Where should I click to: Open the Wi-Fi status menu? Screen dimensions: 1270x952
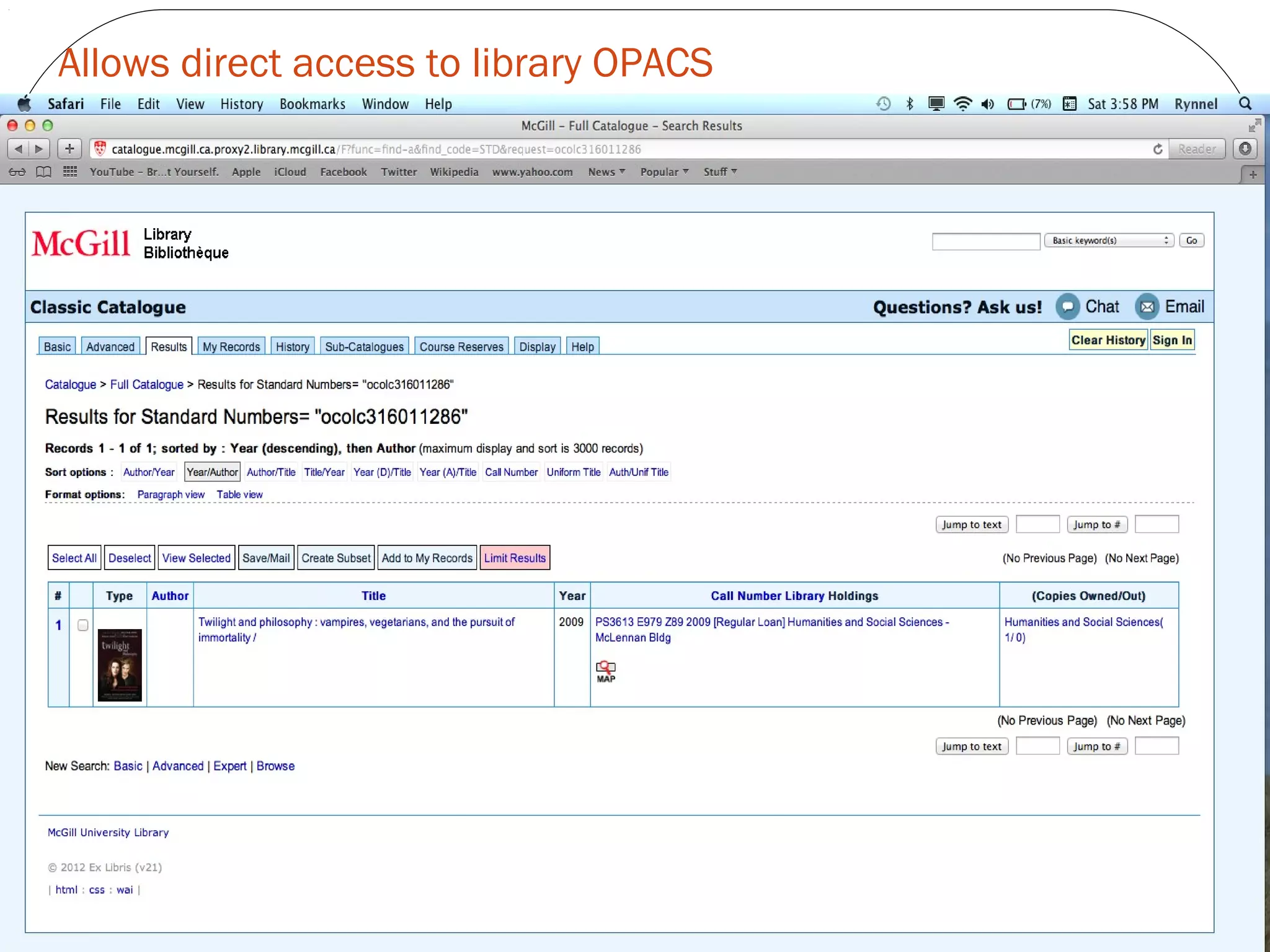pos(962,104)
